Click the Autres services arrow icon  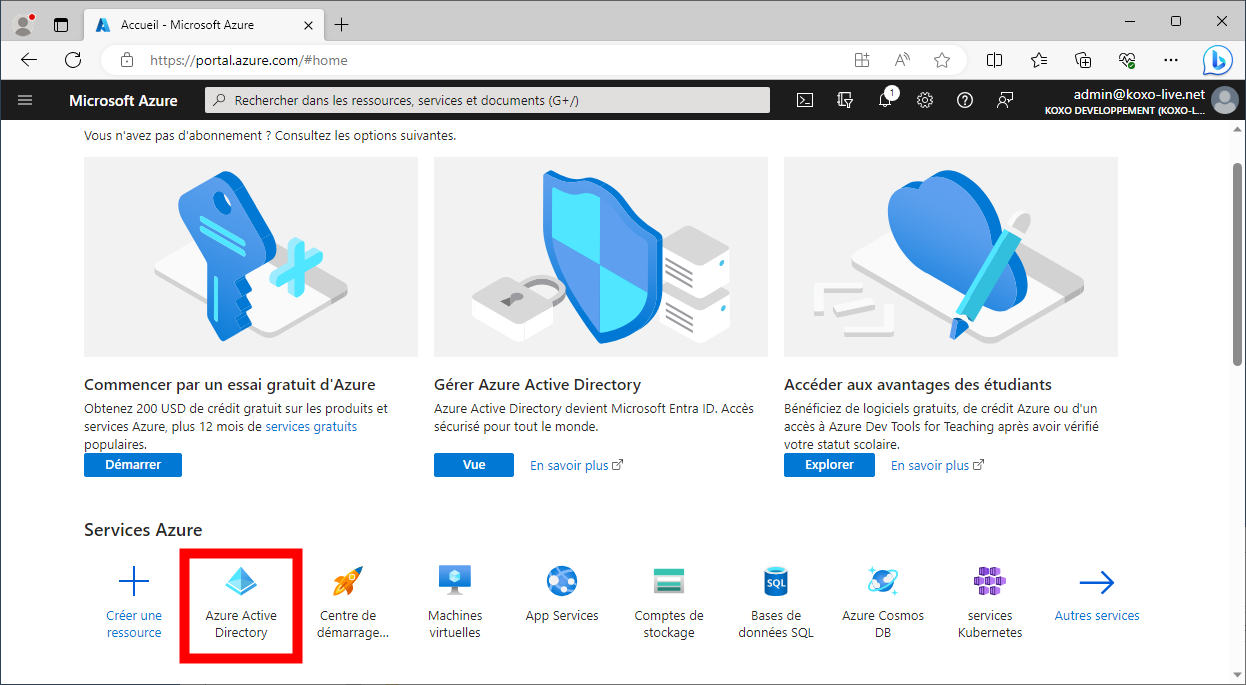click(1097, 582)
